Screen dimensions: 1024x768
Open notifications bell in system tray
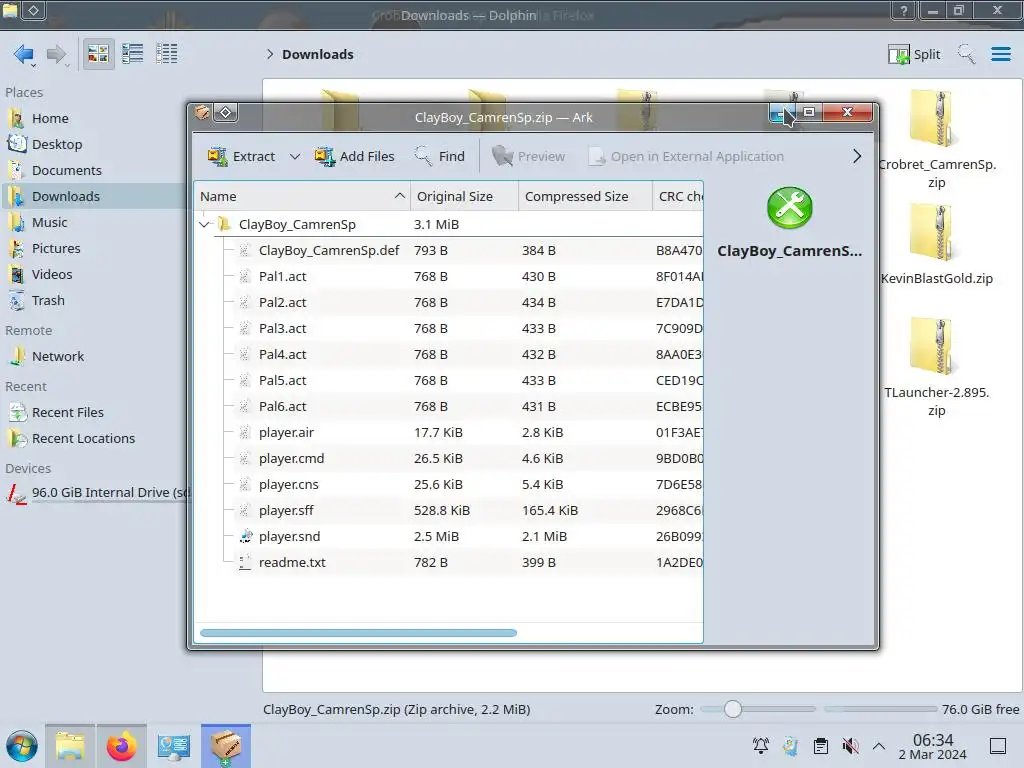pos(761,746)
